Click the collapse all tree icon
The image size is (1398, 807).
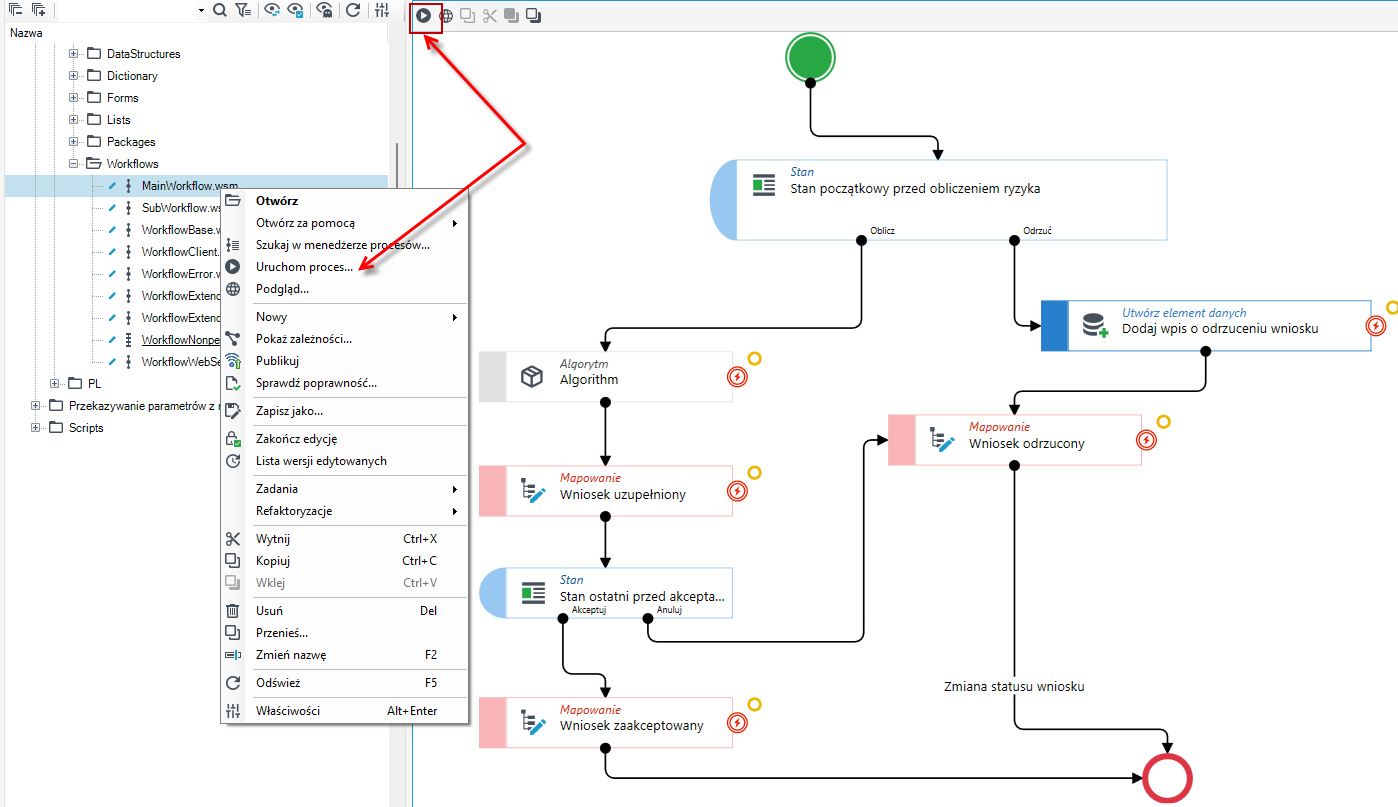coord(16,10)
